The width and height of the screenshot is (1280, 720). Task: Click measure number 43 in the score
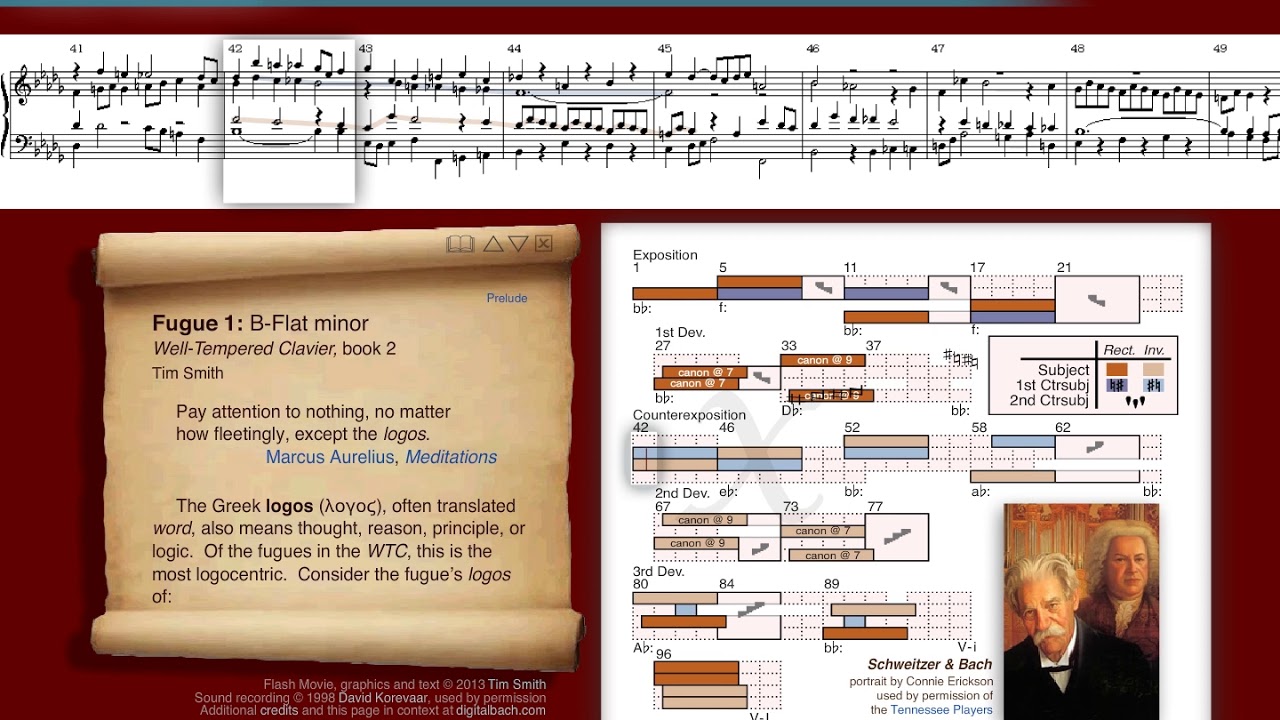point(365,48)
